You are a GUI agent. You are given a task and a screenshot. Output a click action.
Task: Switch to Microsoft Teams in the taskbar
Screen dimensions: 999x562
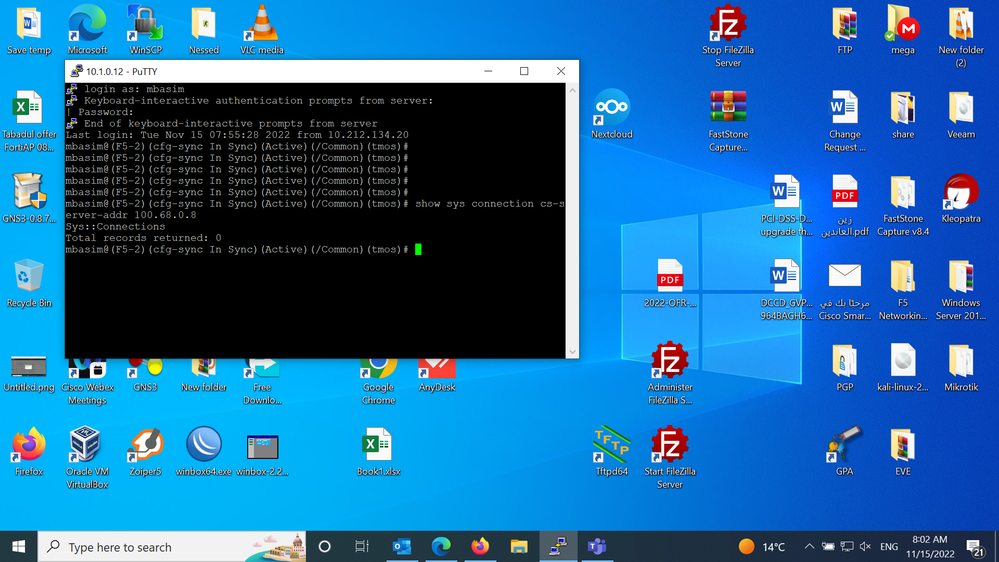597,546
